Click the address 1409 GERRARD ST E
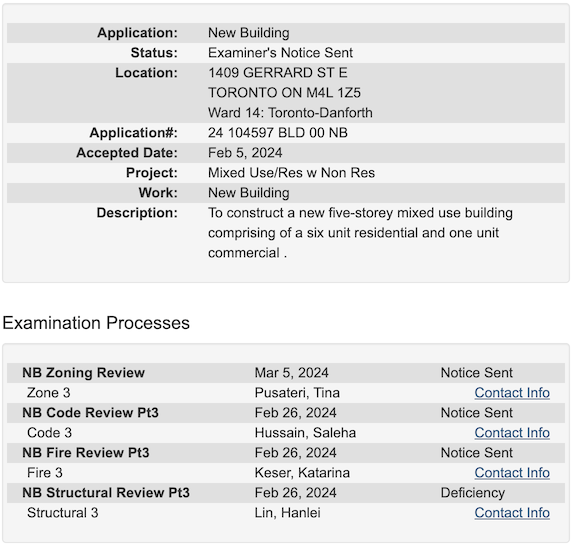 tap(278, 73)
